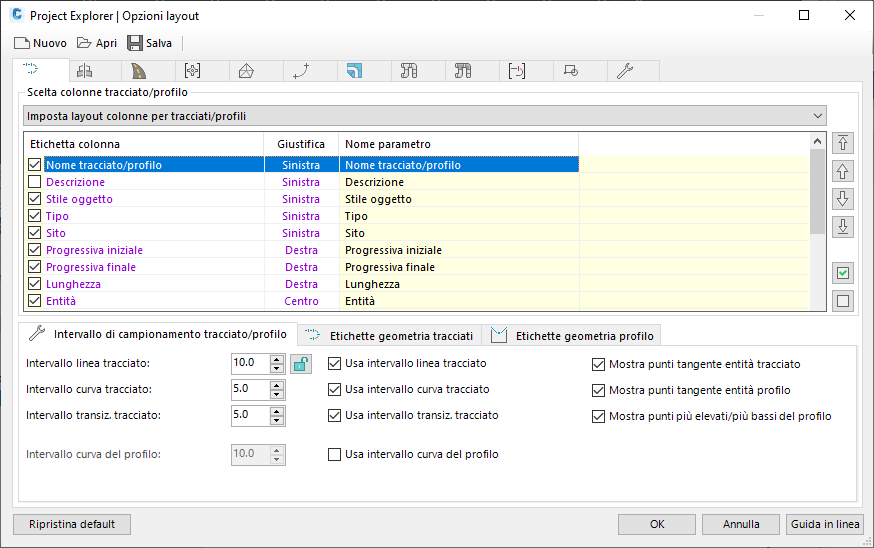Uncheck the Stile oggetto column checkbox

(x=35, y=198)
